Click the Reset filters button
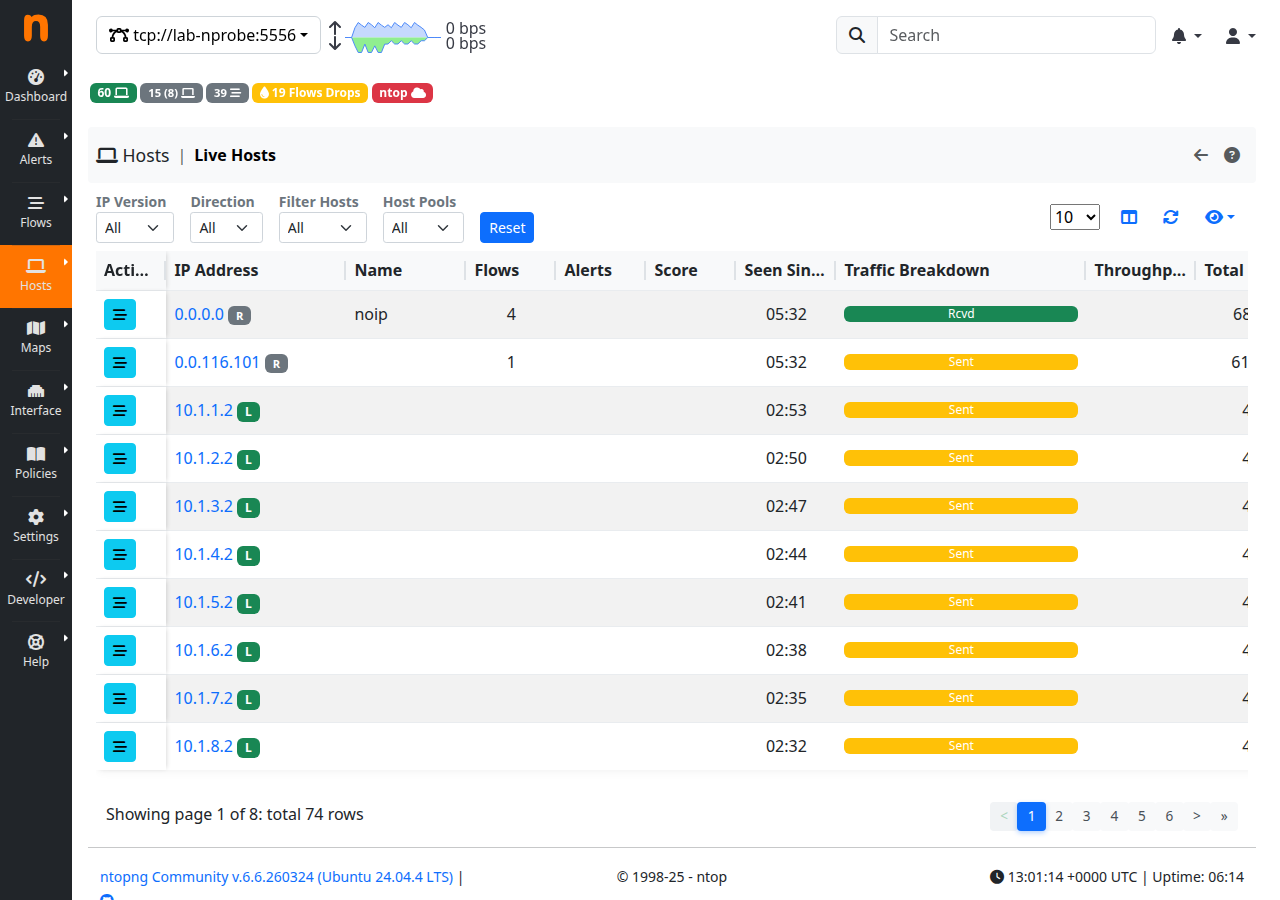This screenshot has height=900, width=1280. [506, 227]
